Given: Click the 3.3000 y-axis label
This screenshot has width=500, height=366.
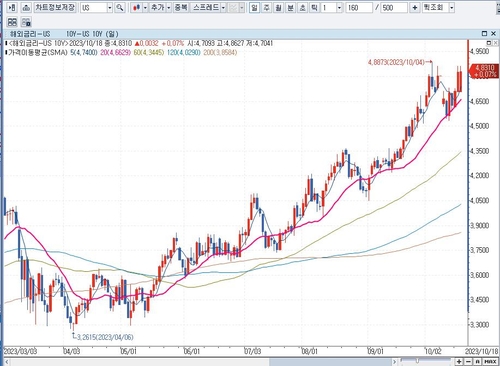Looking at the screenshot, I should 480,324.
